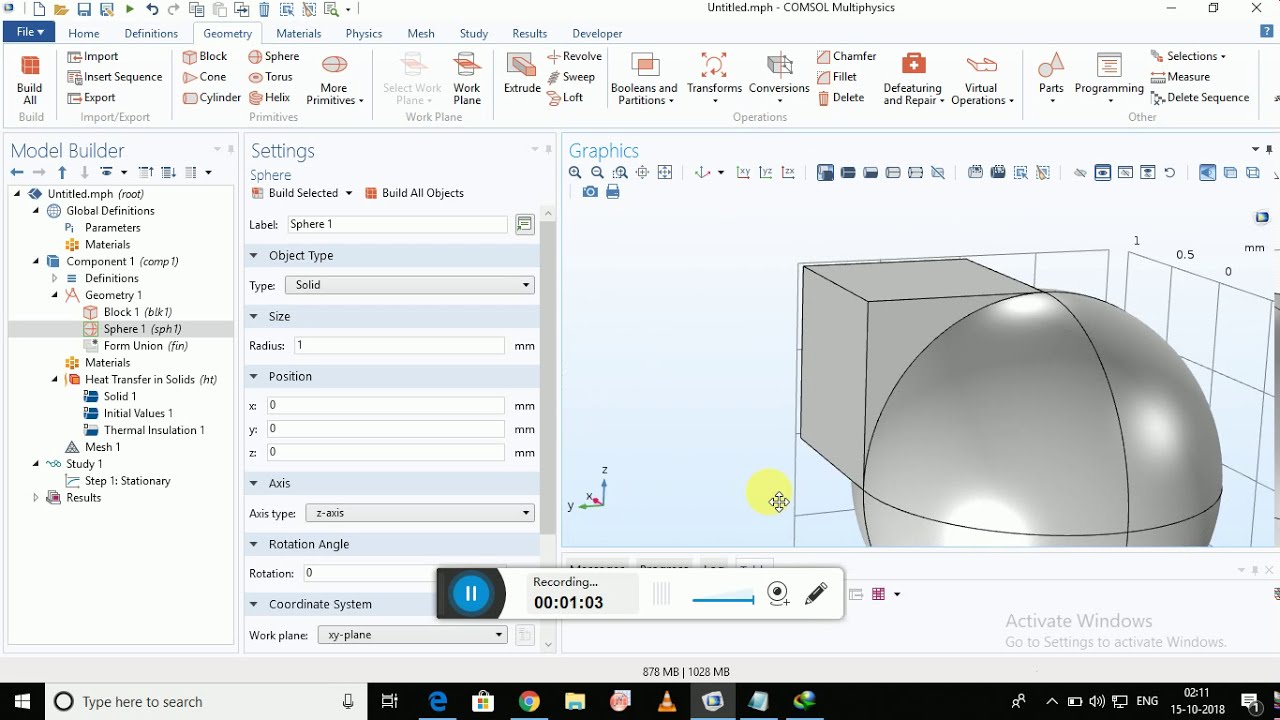This screenshot has height=720, width=1280.
Task: Expand the Results node
Action: pyautogui.click(x=36, y=498)
